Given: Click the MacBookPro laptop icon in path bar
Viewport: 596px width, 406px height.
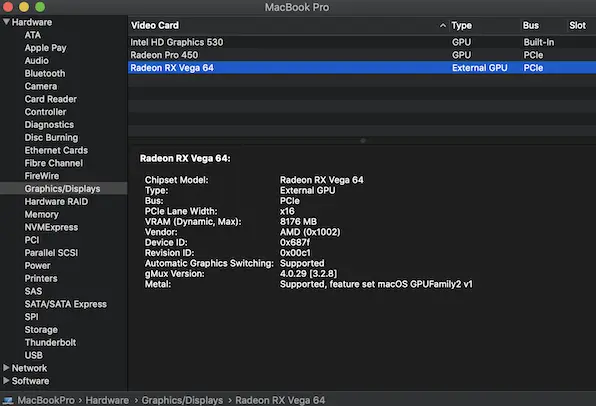Looking at the screenshot, I should point(8,400).
